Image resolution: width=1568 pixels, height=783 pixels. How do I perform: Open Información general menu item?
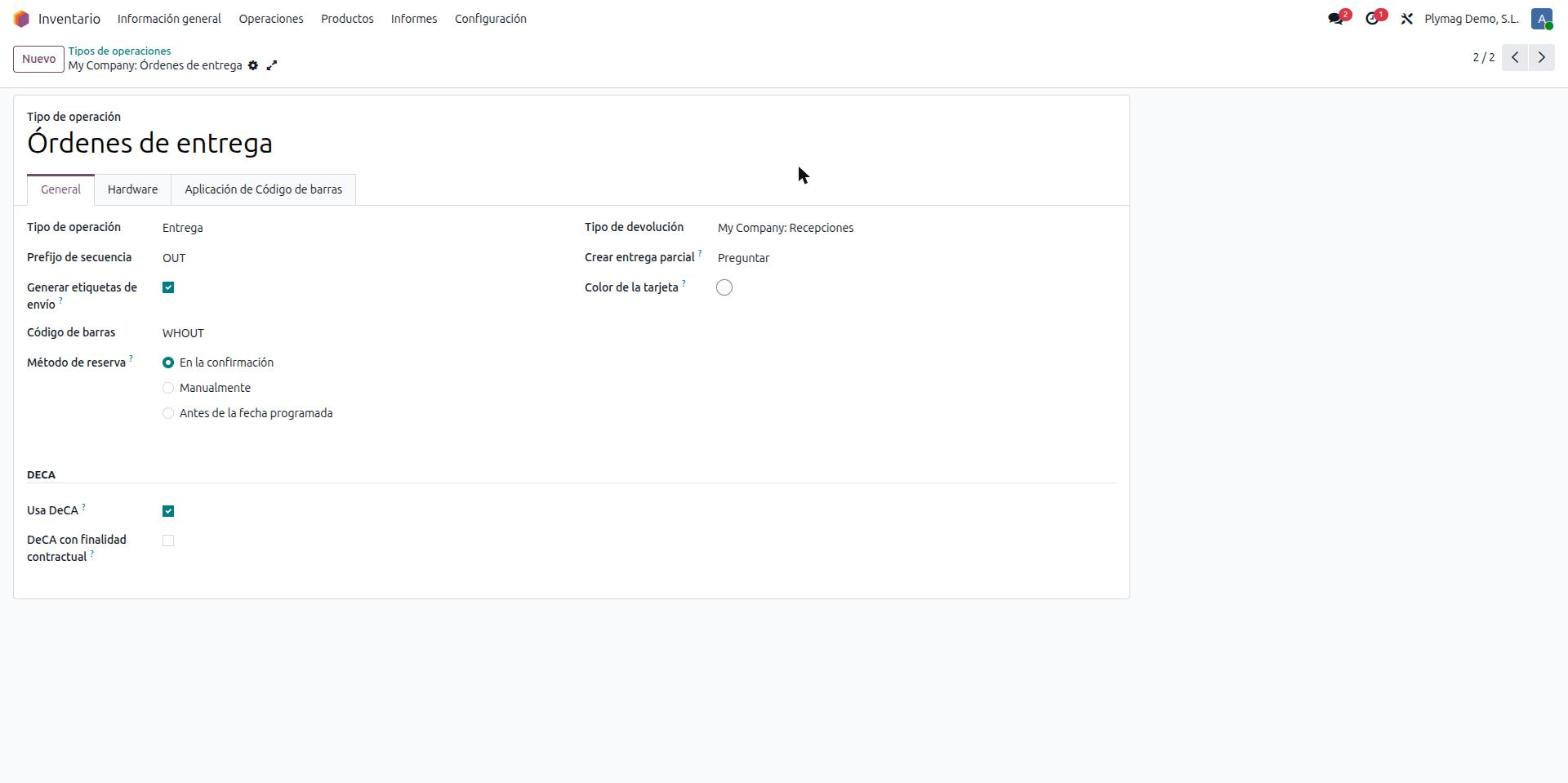[x=169, y=19]
